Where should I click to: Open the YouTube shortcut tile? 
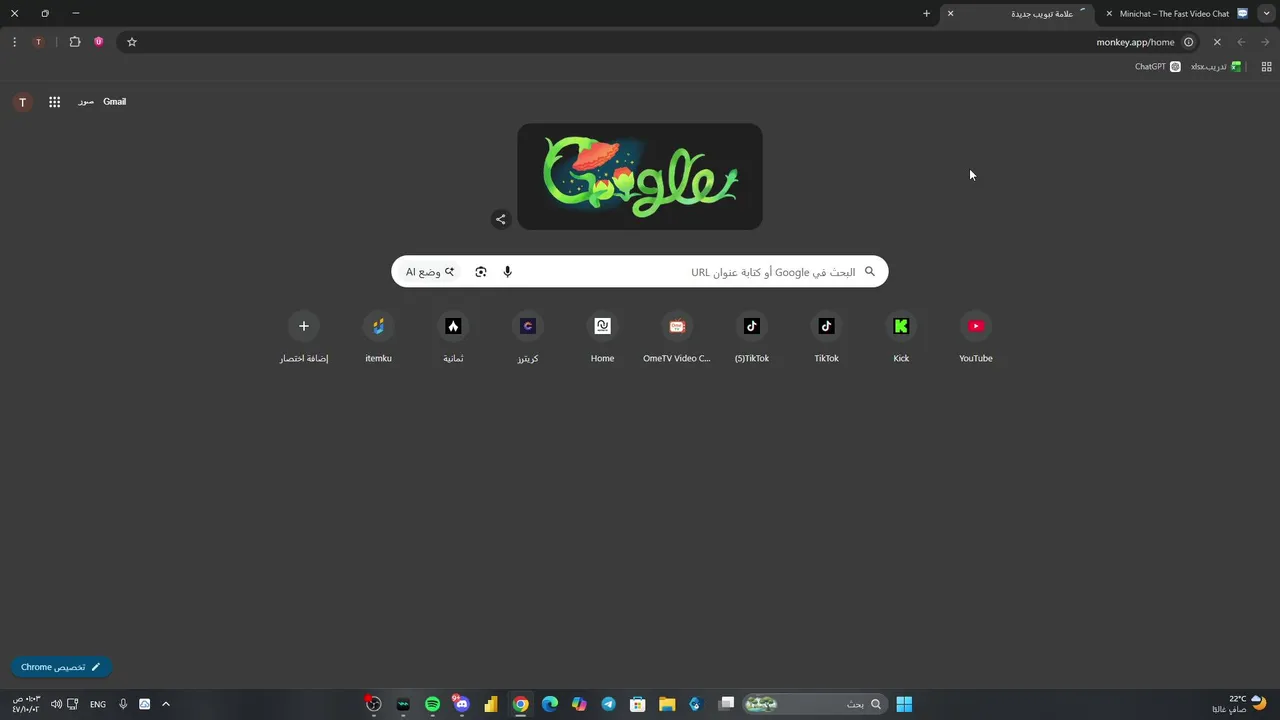pyautogui.click(x=976, y=337)
